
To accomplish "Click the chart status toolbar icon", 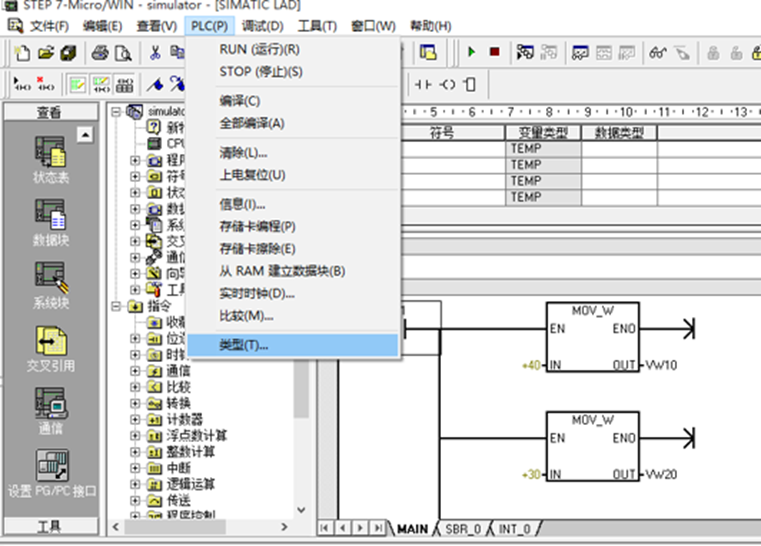I will 580,52.
